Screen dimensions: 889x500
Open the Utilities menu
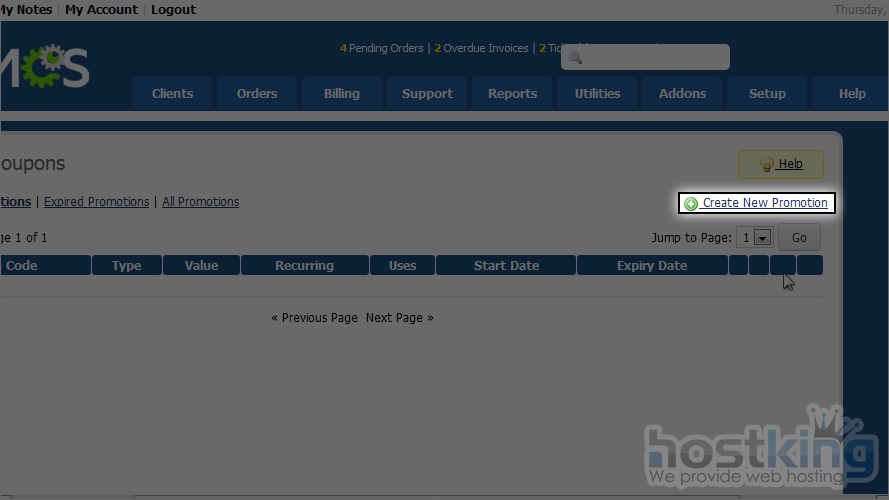(597, 94)
